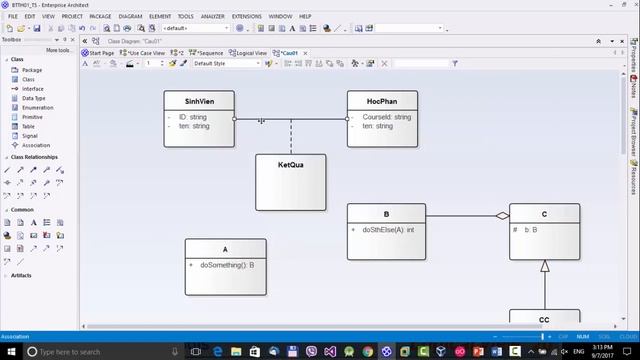Collapse the Class toolbox section
This screenshot has height=360, width=640.
[x=7, y=60]
